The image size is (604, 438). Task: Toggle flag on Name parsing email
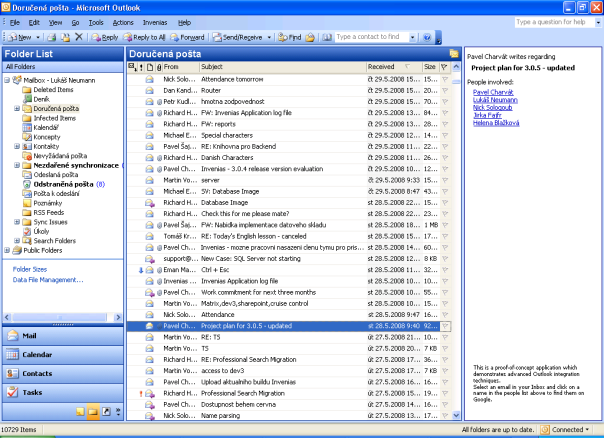(445, 416)
